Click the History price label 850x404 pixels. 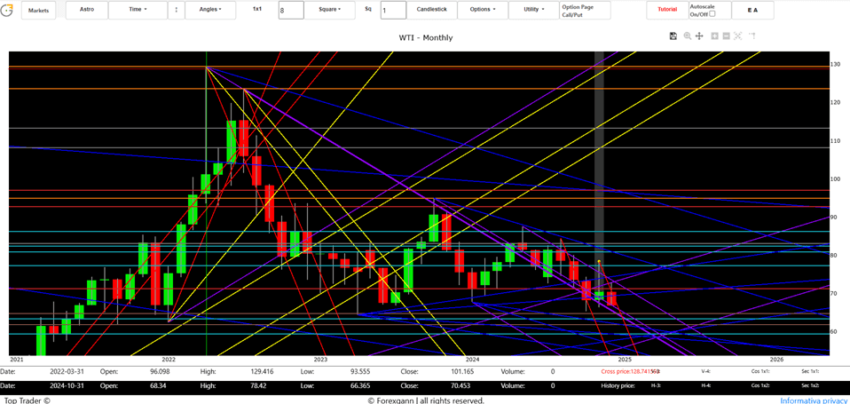(617, 386)
